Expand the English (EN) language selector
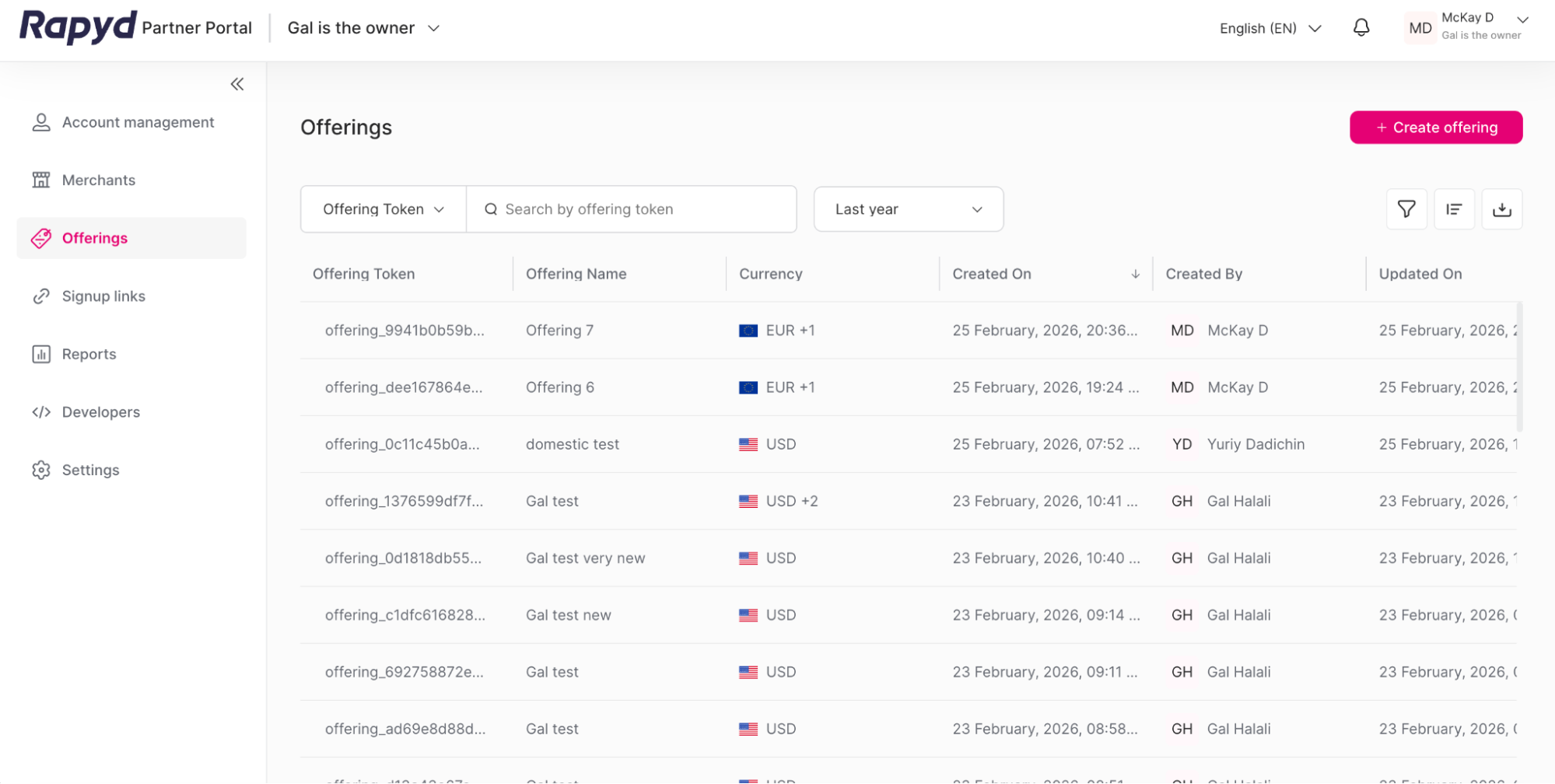 point(1270,28)
